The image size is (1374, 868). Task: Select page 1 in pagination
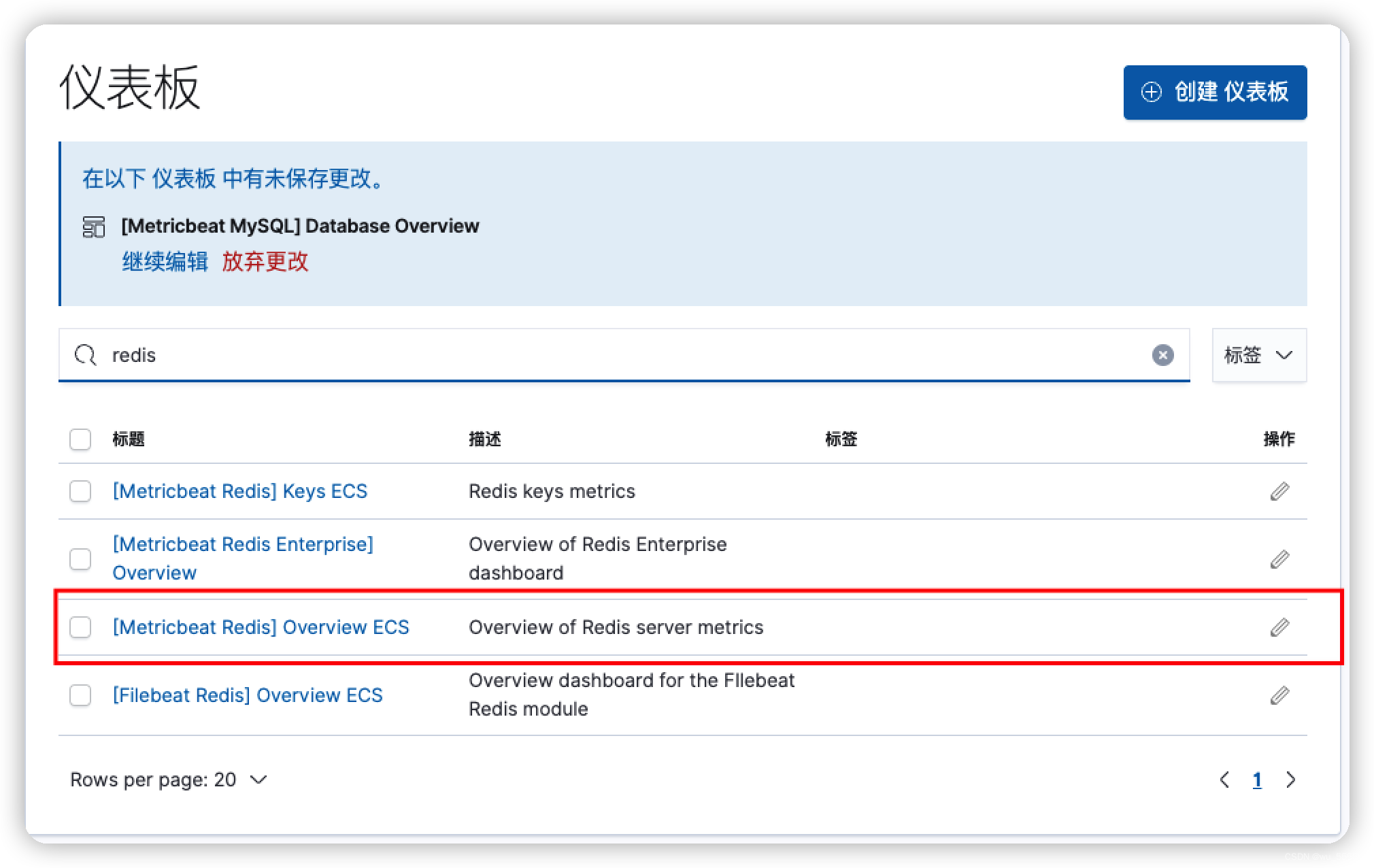pyautogui.click(x=1257, y=780)
